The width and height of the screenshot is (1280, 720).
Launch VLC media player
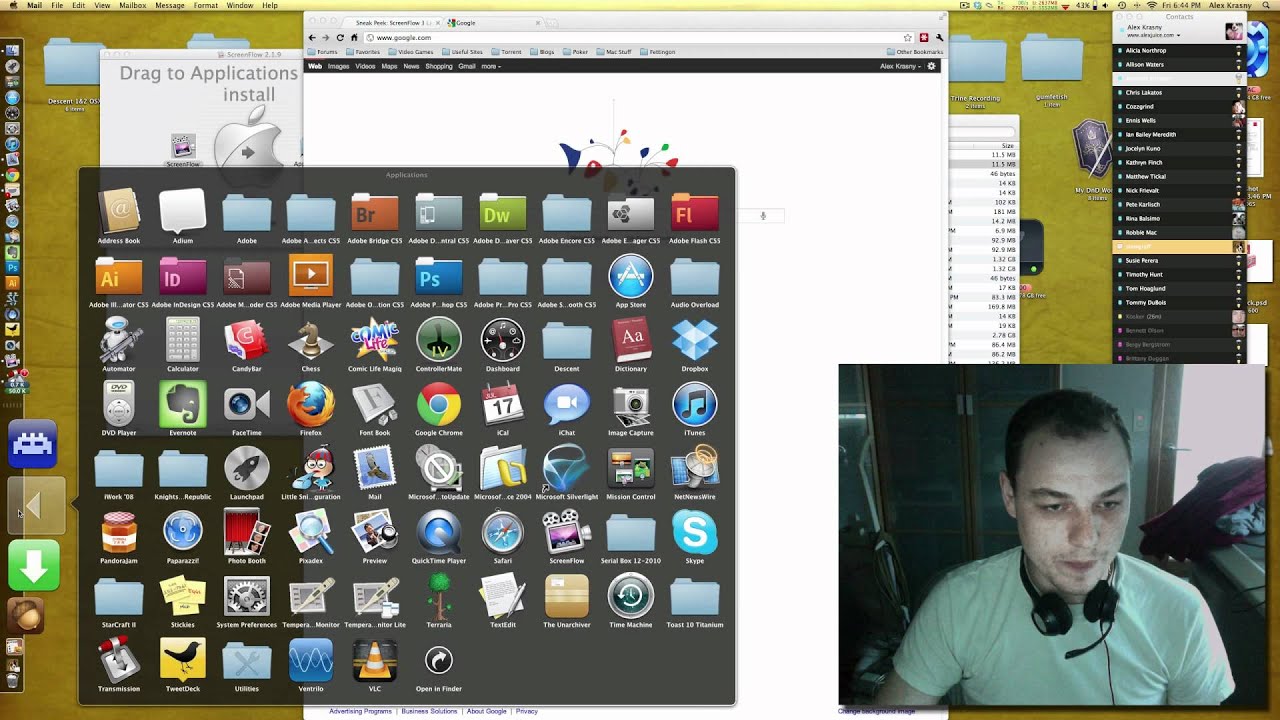(375, 661)
